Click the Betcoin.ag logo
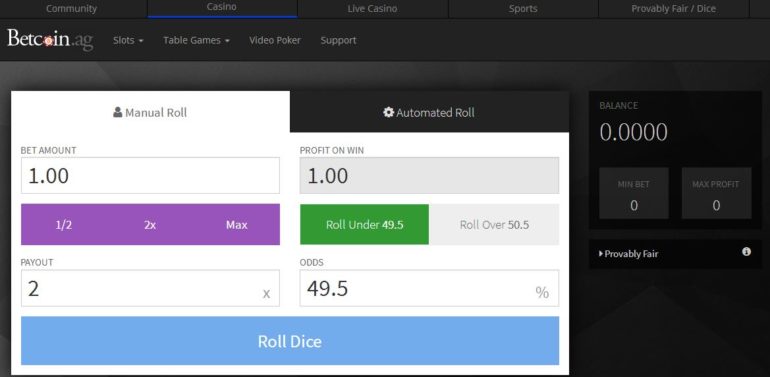 [x=50, y=40]
